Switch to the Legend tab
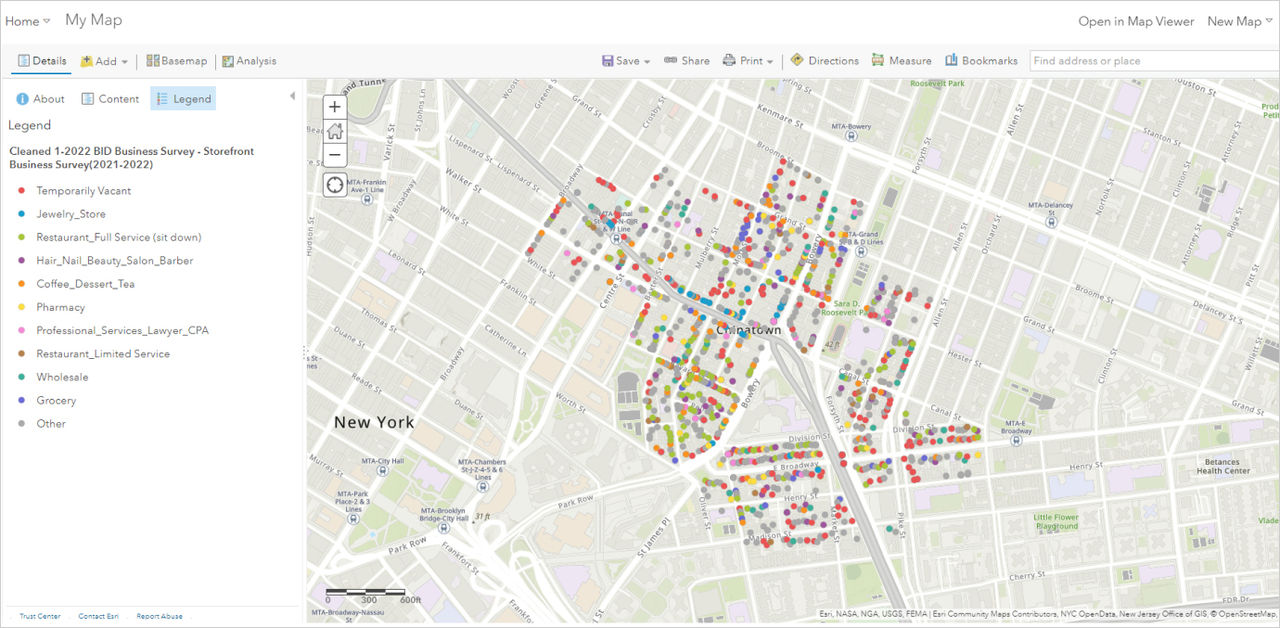Image resolution: width=1280 pixels, height=628 pixels. (x=183, y=99)
